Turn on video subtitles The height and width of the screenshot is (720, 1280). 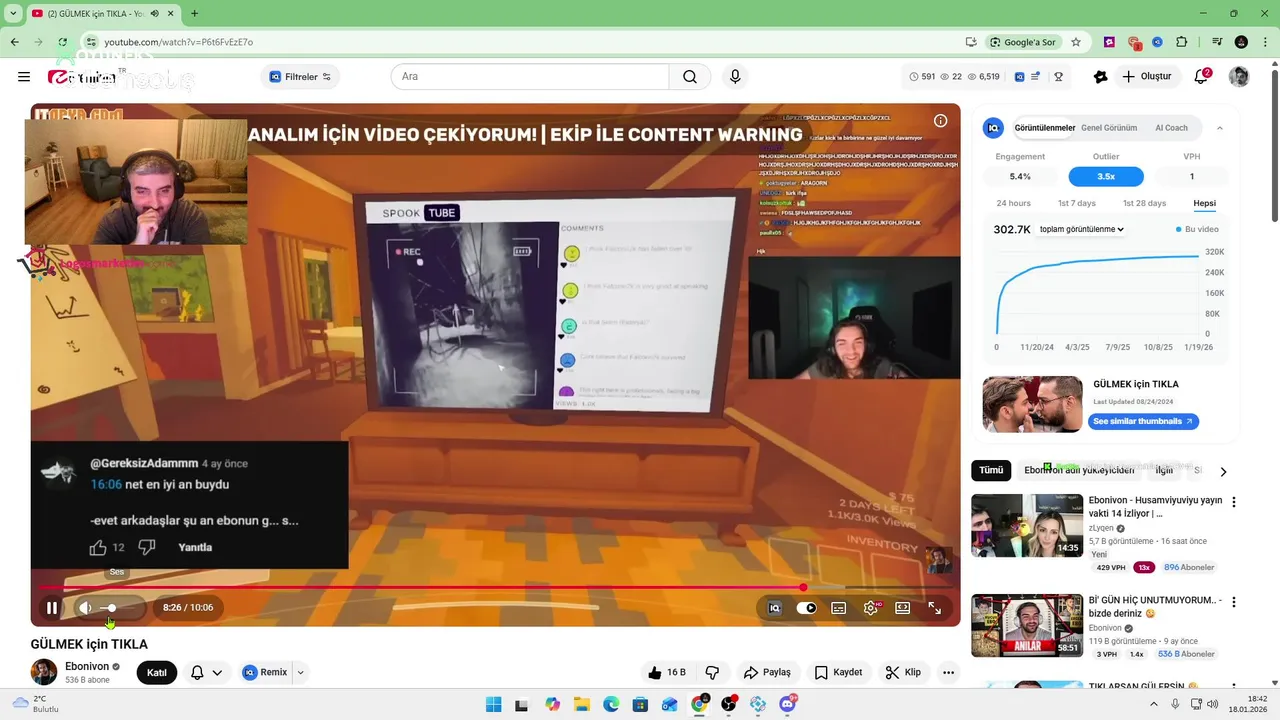point(839,607)
